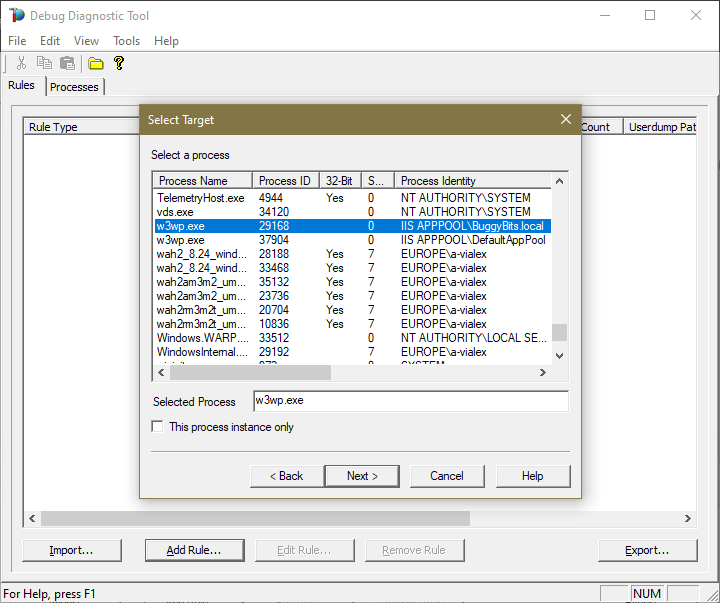
Task: Click the Remove Rule button
Action: point(415,550)
